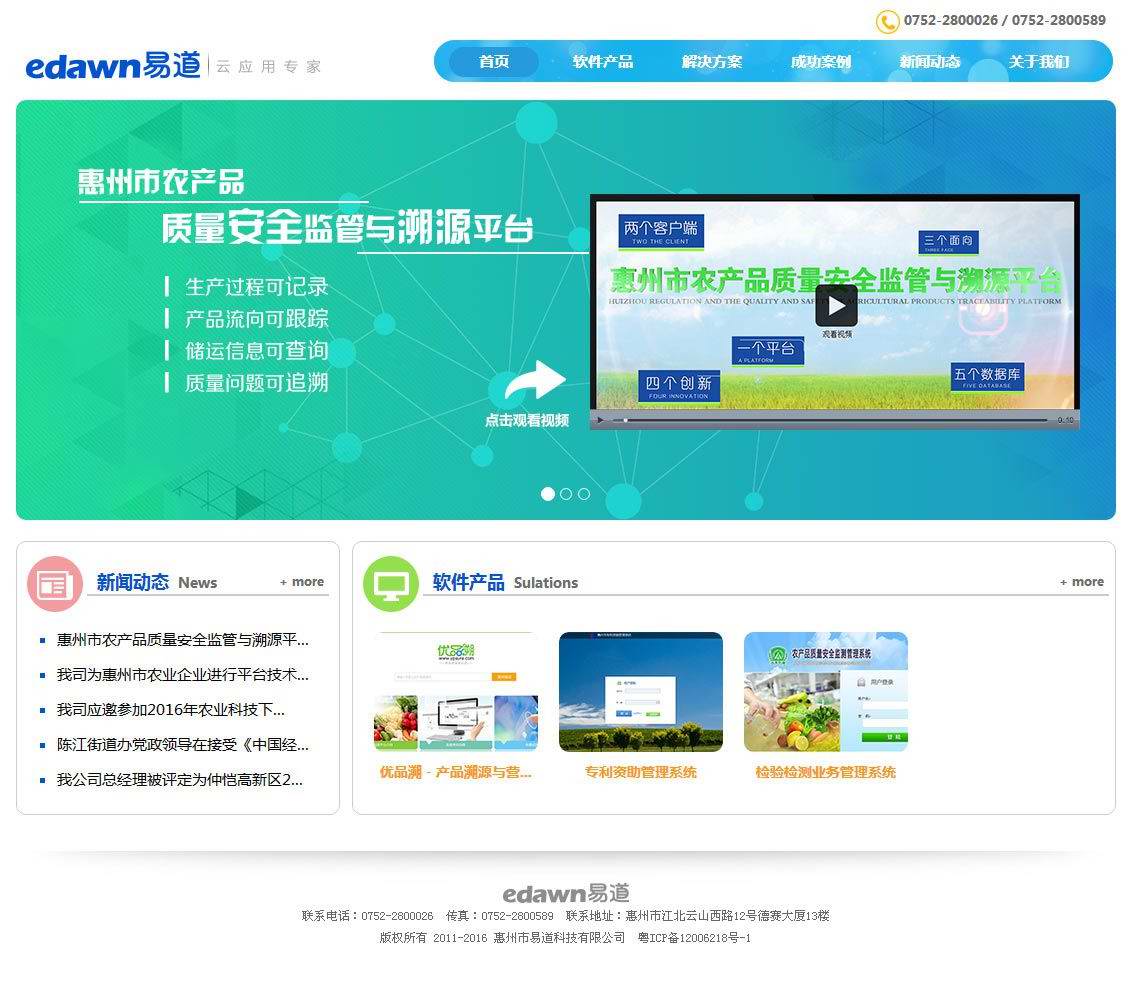1132x983 pixels.
Task: Open 新闻动态 in the nav bar
Action: click(930, 61)
